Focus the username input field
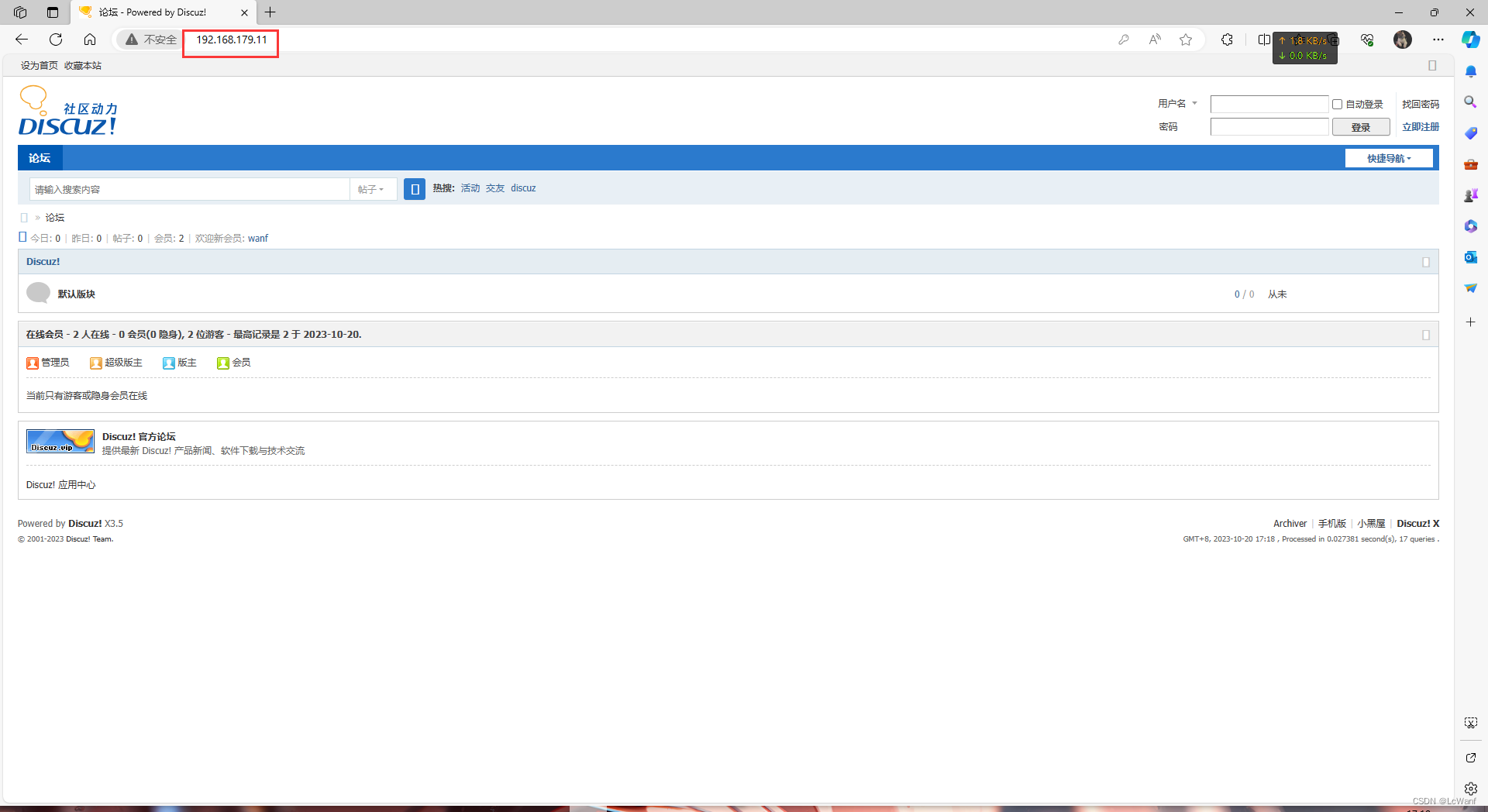This screenshot has height=812, width=1488. [1269, 104]
